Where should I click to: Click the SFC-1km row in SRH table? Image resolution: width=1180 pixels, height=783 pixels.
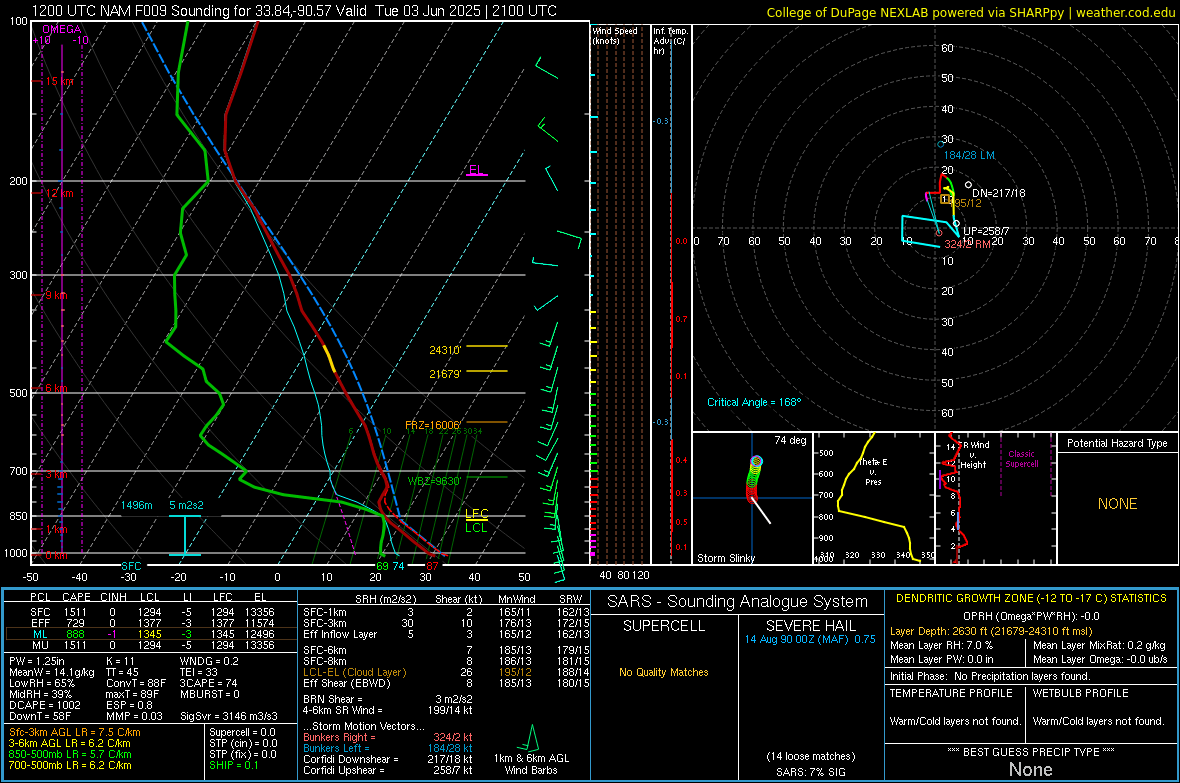coord(446,612)
